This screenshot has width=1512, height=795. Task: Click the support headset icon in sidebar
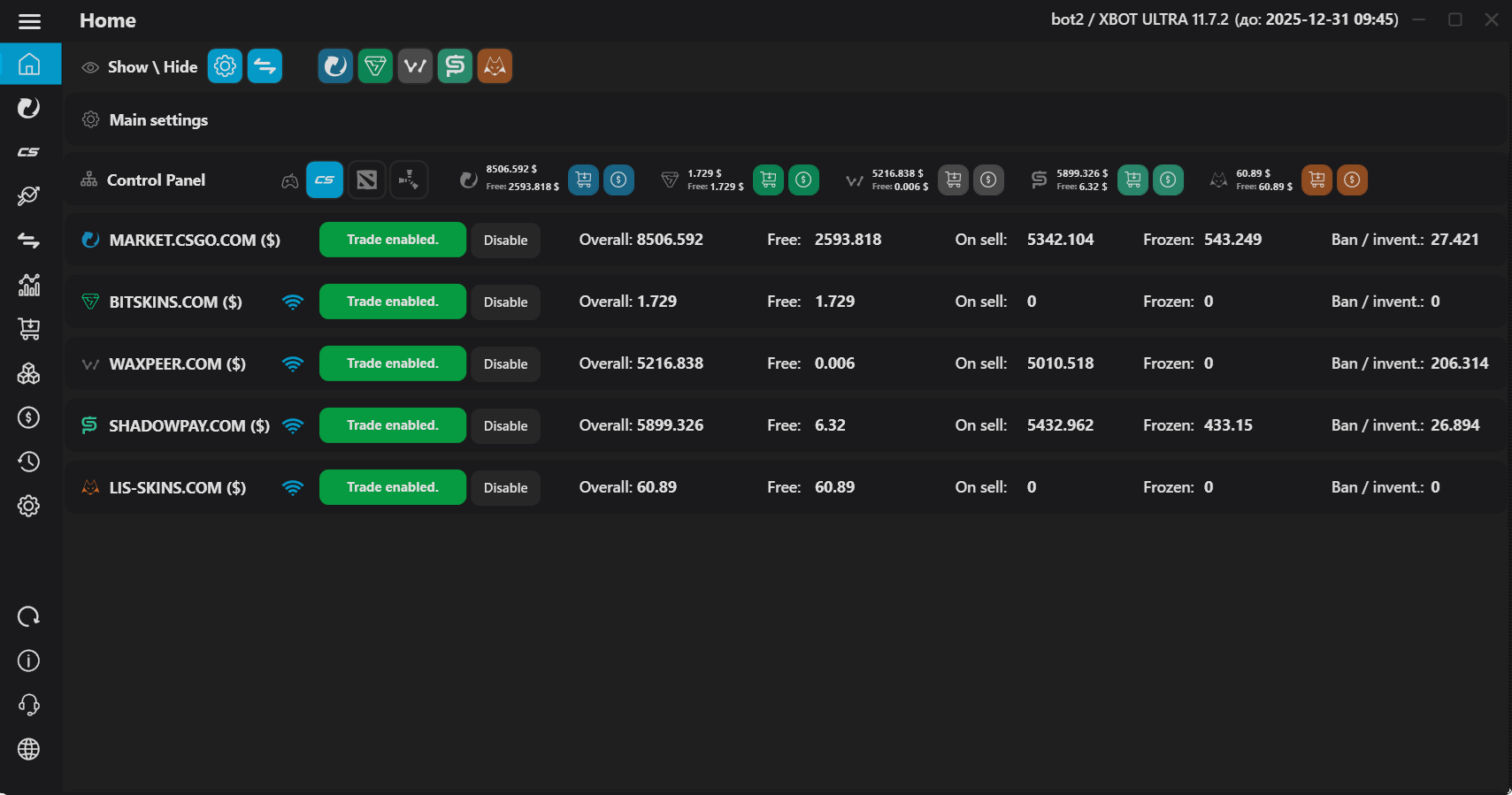tap(29, 705)
